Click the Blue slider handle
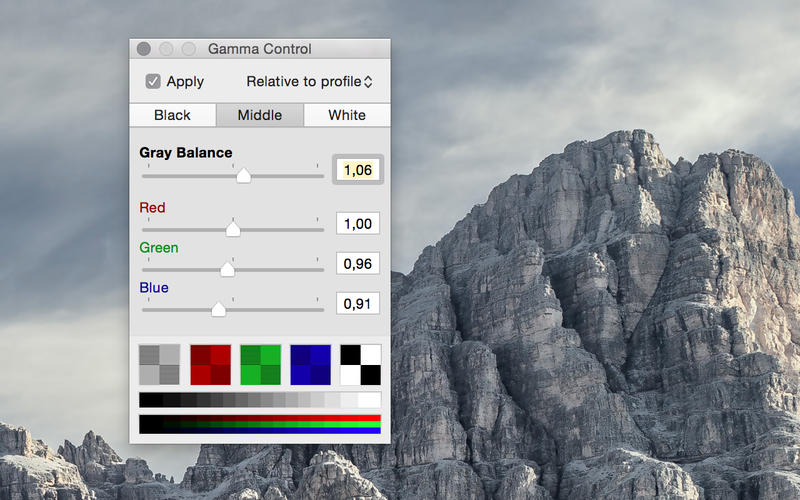800x500 pixels. pos(218,309)
